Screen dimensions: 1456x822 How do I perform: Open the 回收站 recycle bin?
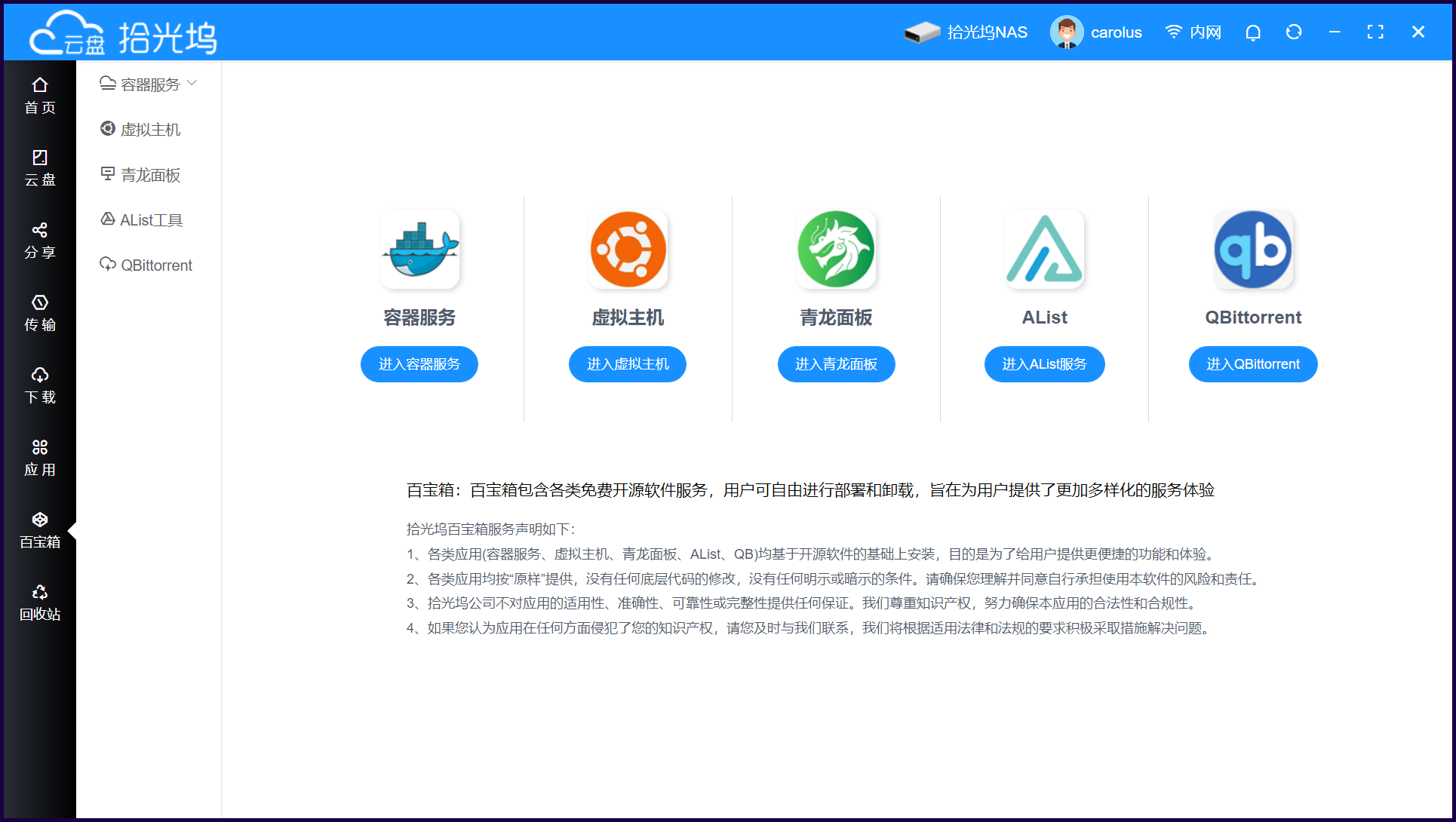point(40,603)
